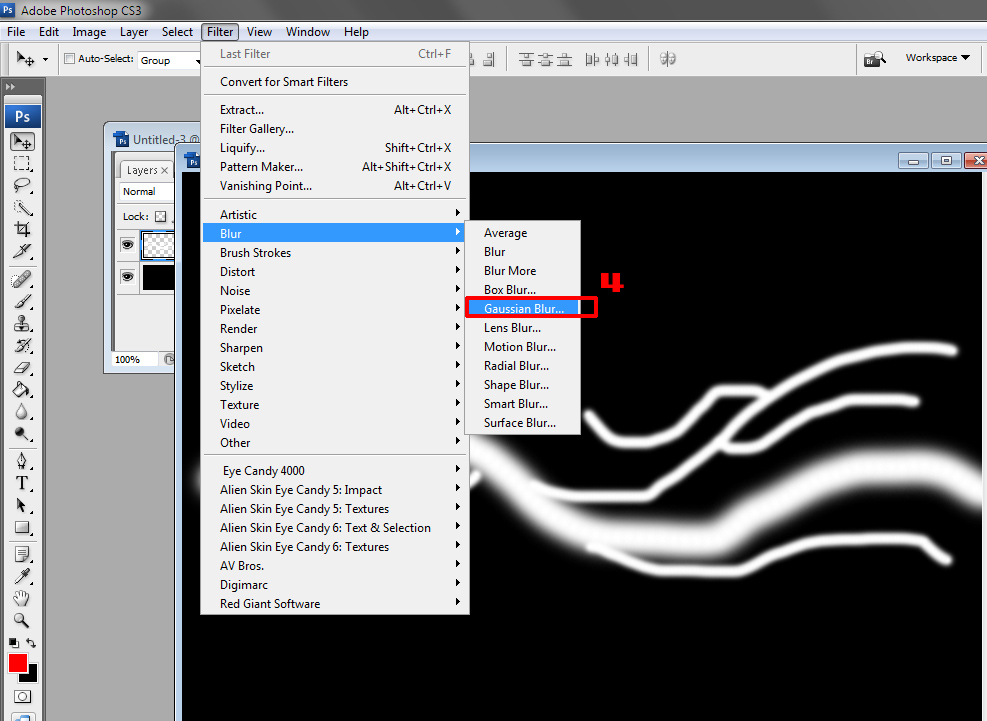Click the red foreground color swatch

17,662
